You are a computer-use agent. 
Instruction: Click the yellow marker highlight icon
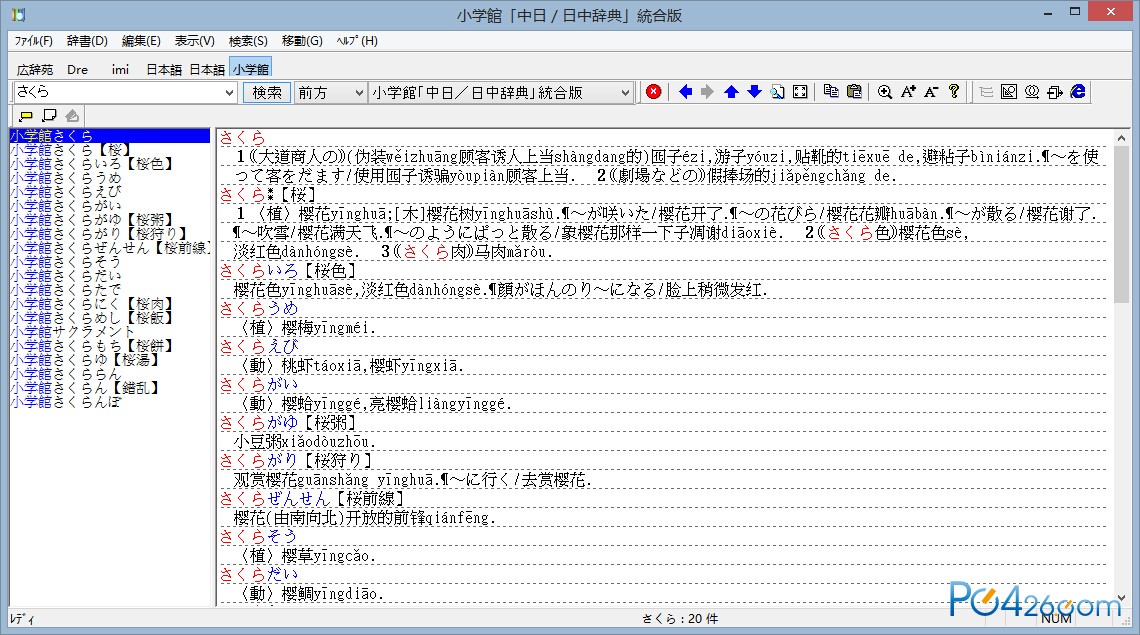pyautogui.click(x=26, y=116)
